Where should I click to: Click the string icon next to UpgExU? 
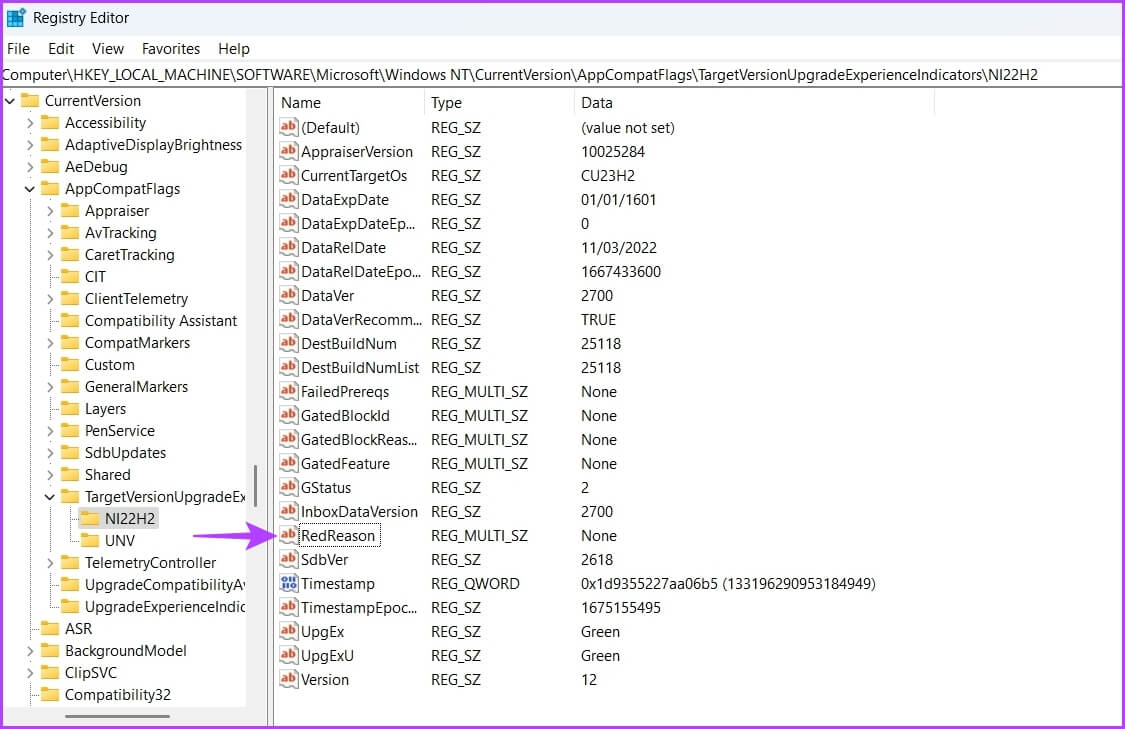pyautogui.click(x=288, y=655)
